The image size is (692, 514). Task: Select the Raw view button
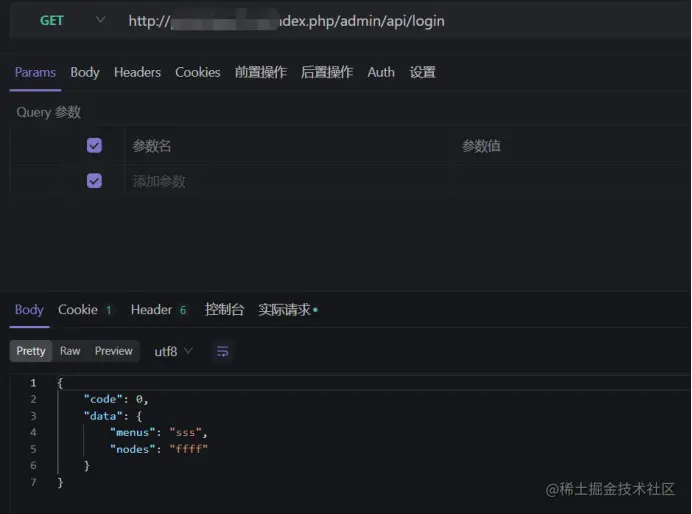pyautogui.click(x=70, y=351)
